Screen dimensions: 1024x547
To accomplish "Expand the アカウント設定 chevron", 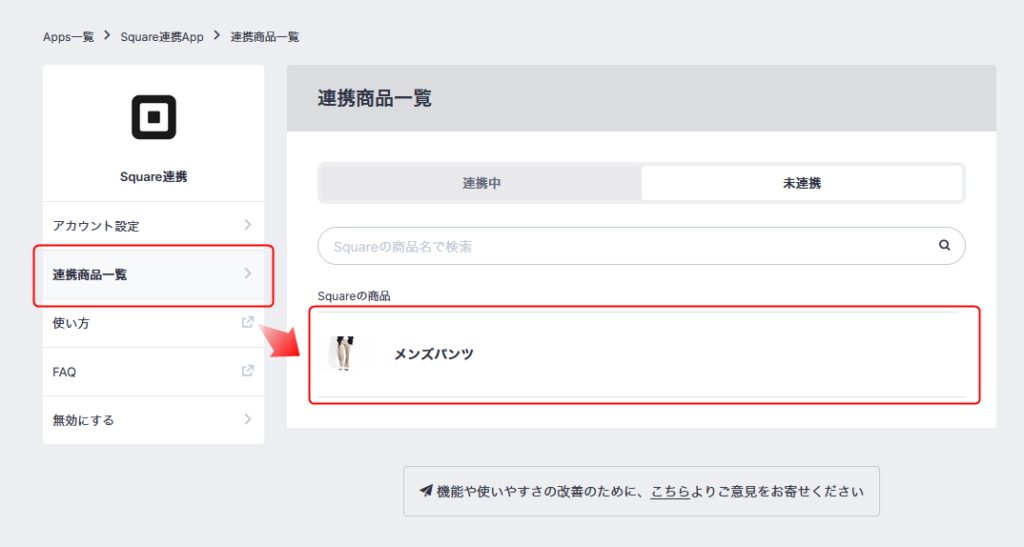I will click(x=248, y=225).
